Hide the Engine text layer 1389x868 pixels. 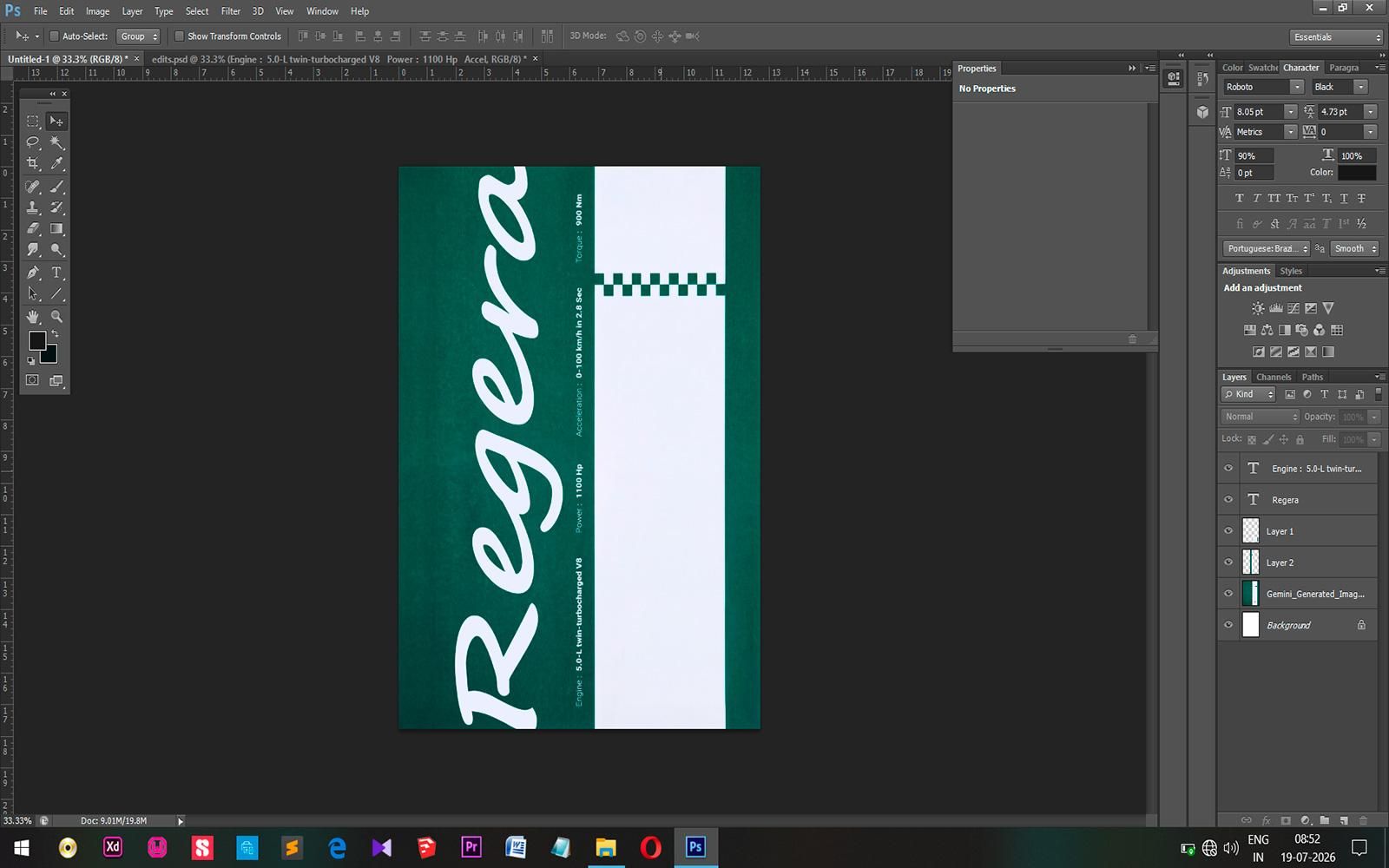pos(1228,468)
